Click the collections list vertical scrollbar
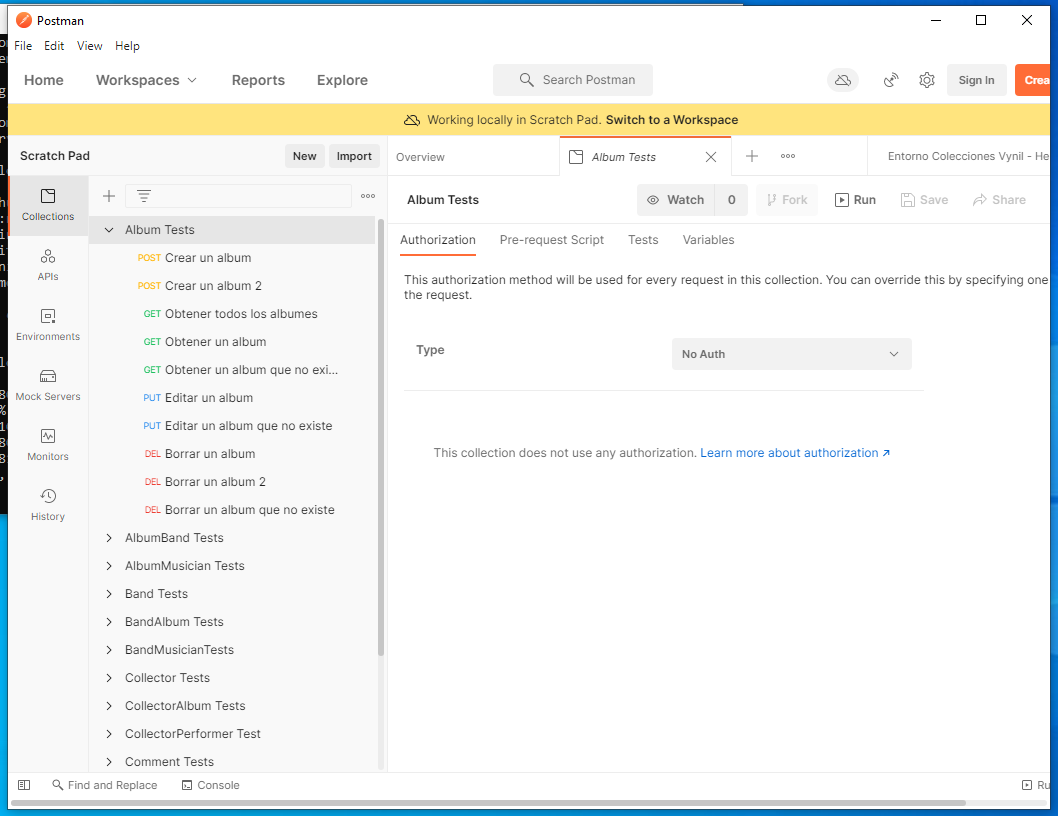Screen dimensions: 1058x816 [381, 437]
